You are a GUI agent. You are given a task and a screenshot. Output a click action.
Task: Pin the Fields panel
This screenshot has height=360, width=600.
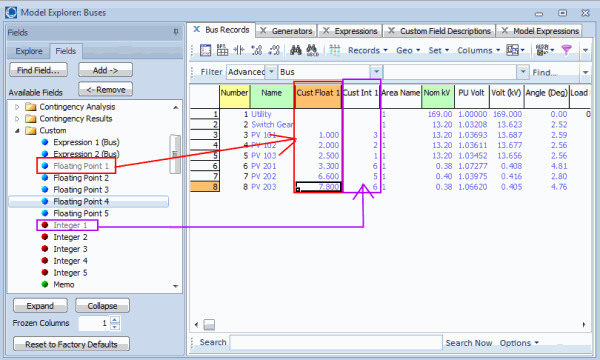tap(176, 32)
